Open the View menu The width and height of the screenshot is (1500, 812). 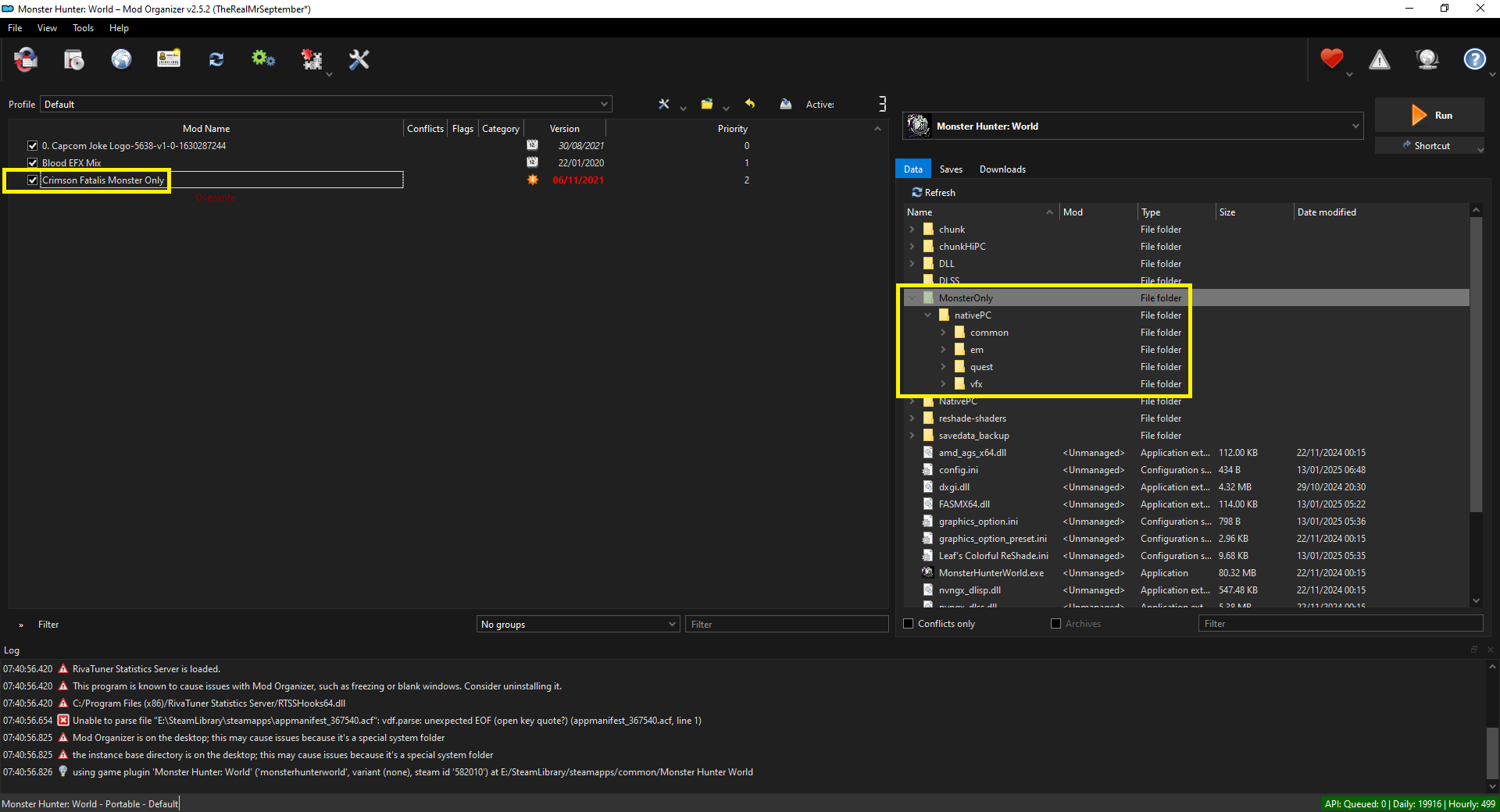click(47, 28)
